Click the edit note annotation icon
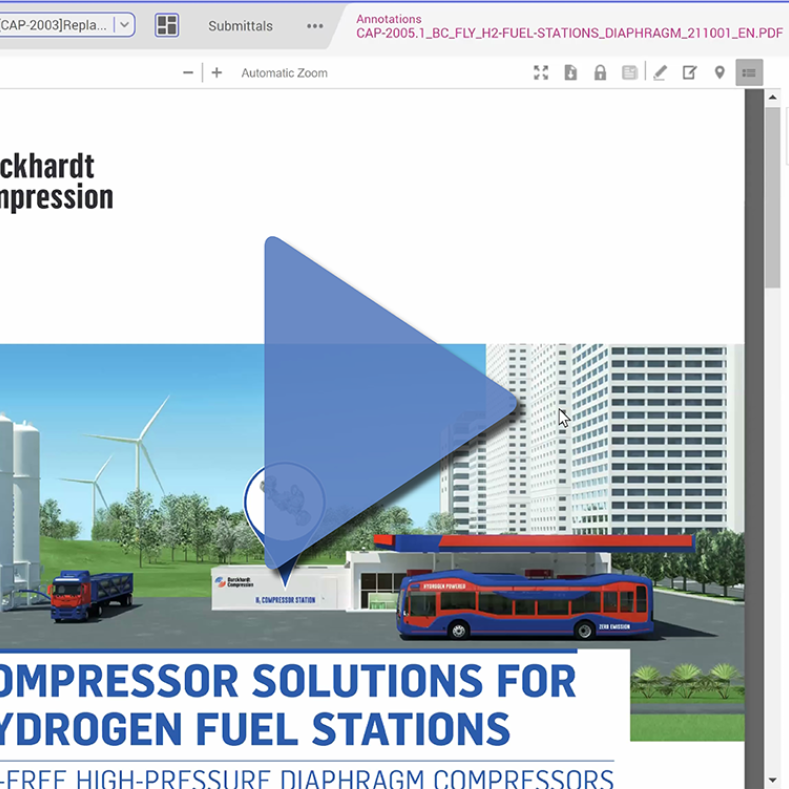 (689, 73)
